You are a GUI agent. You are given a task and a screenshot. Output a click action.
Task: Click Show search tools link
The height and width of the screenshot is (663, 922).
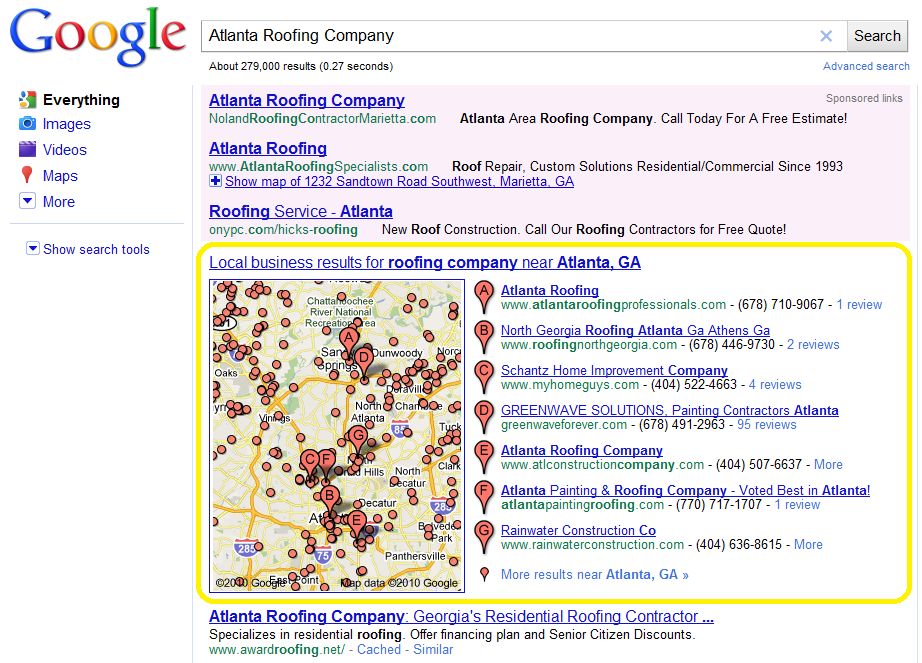tap(96, 249)
